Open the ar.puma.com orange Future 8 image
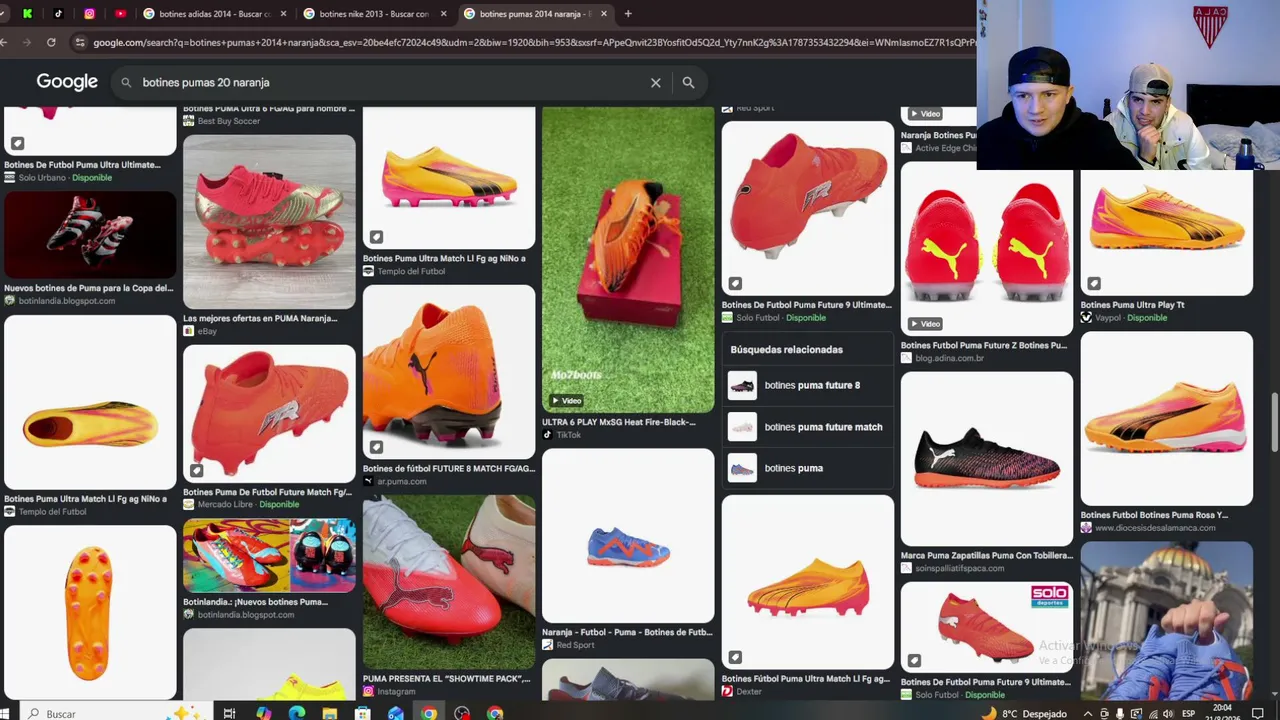This screenshot has width=1280, height=720. pos(449,371)
